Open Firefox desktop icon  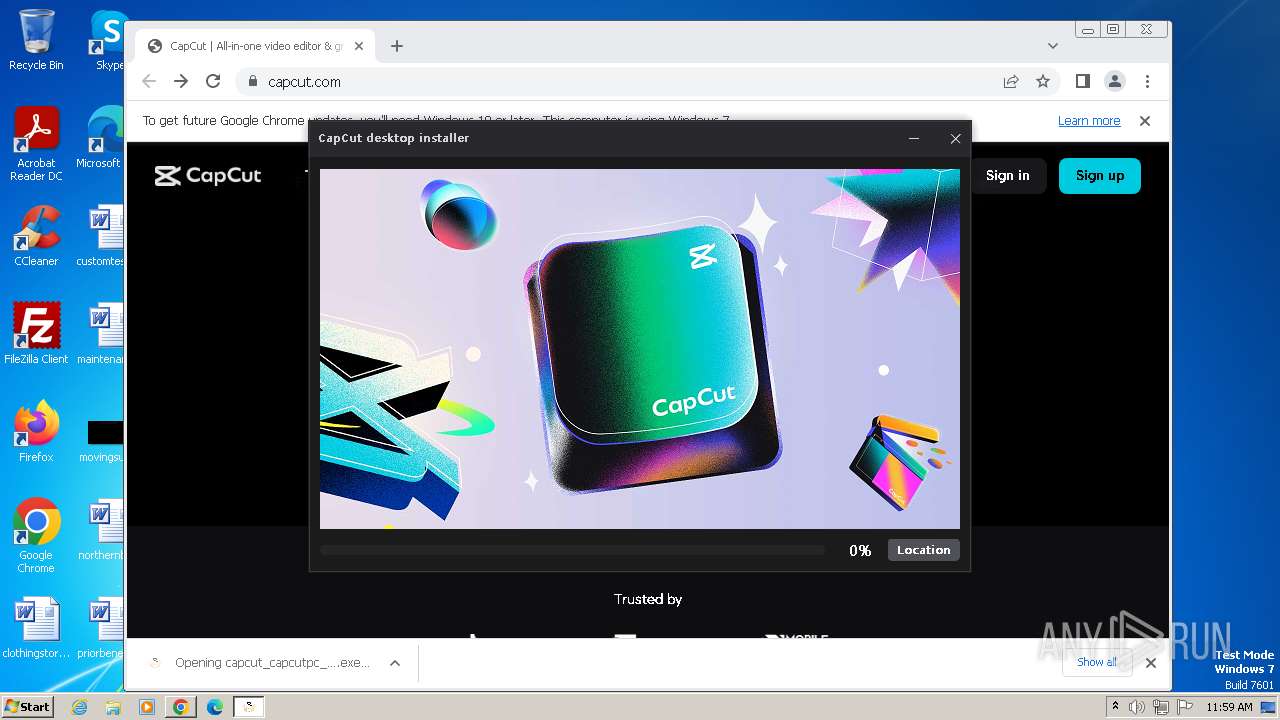pyautogui.click(x=36, y=432)
